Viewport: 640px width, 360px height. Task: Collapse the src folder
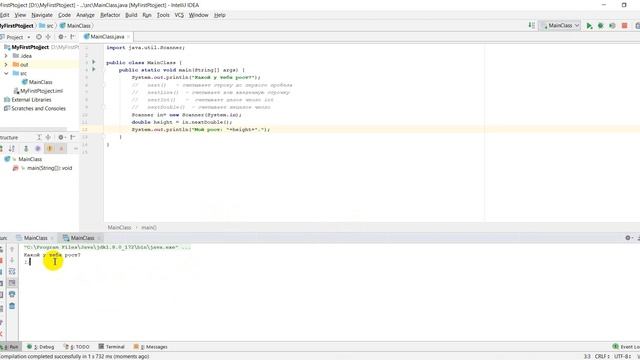6,73
